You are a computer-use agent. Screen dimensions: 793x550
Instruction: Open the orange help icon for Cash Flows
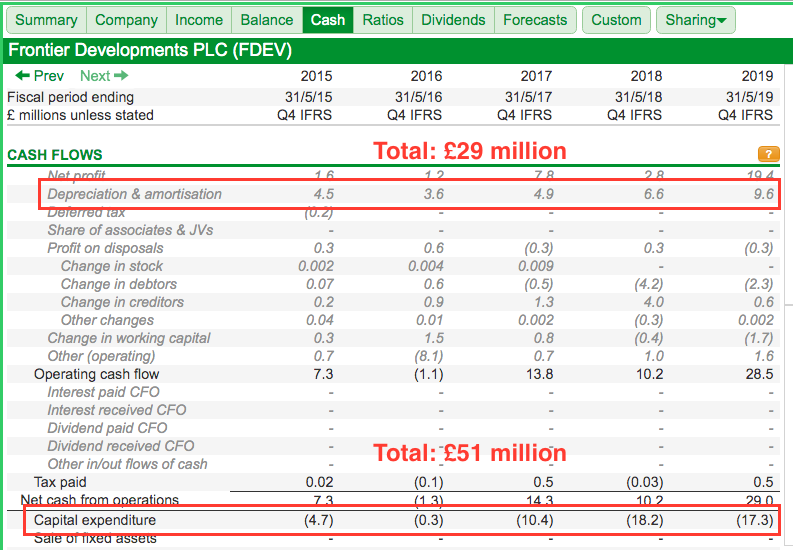click(768, 154)
